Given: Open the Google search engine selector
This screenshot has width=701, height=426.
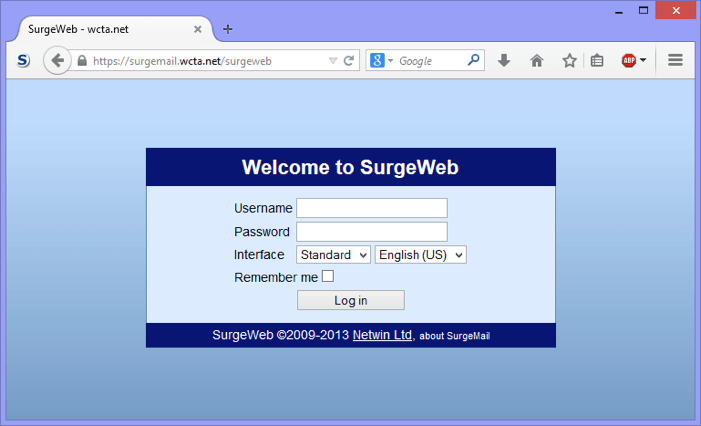Looking at the screenshot, I should (381, 60).
